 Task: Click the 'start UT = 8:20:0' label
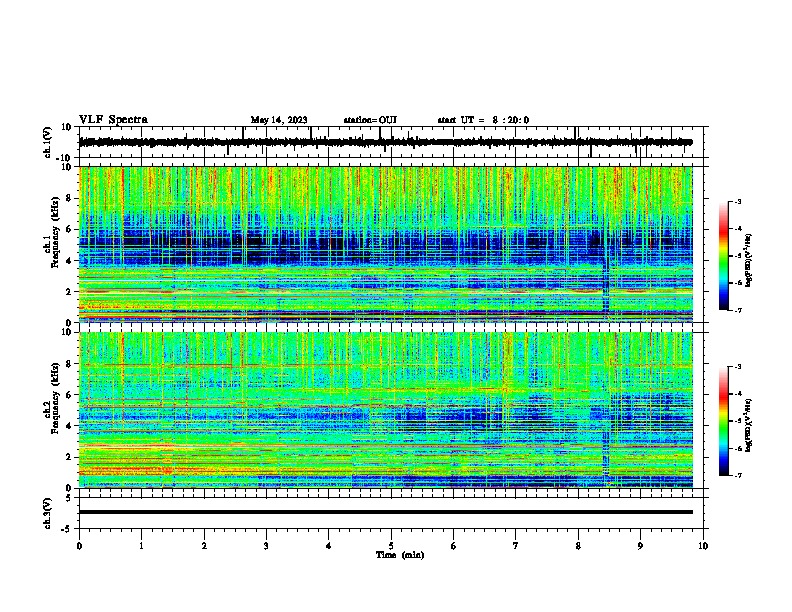tap(483, 120)
